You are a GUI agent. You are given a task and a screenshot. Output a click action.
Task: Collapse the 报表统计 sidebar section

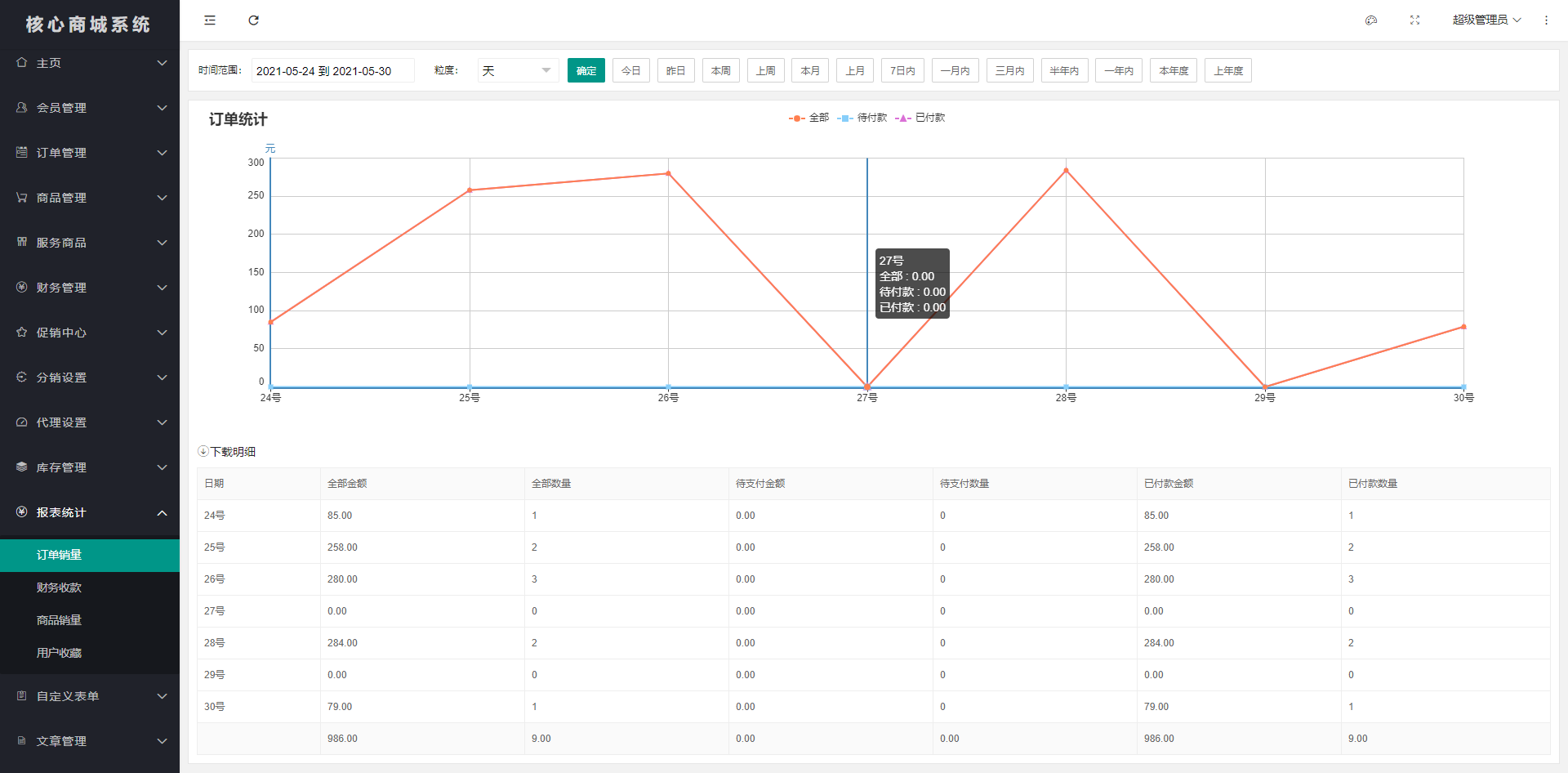coord(90,512)
